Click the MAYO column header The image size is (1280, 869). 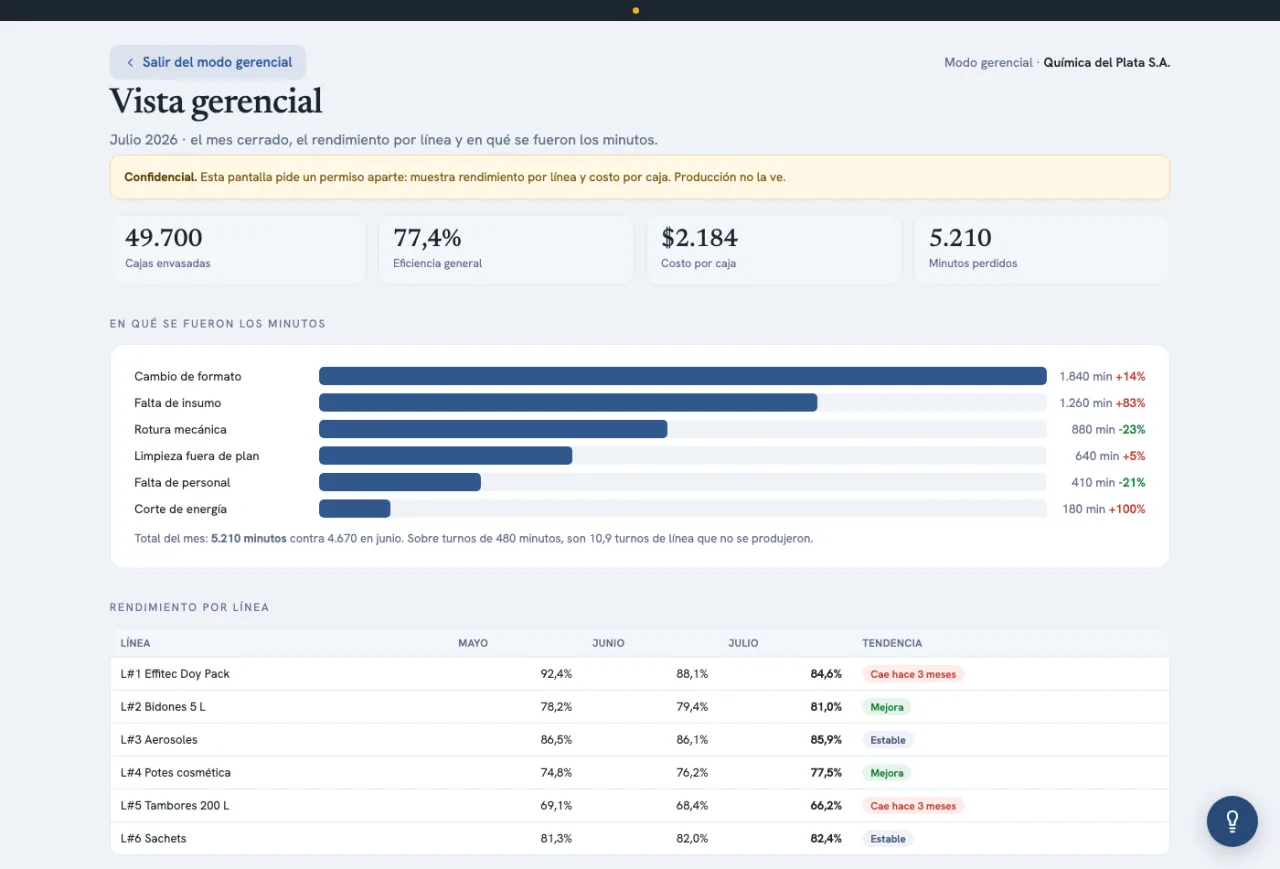click(473, 643)
